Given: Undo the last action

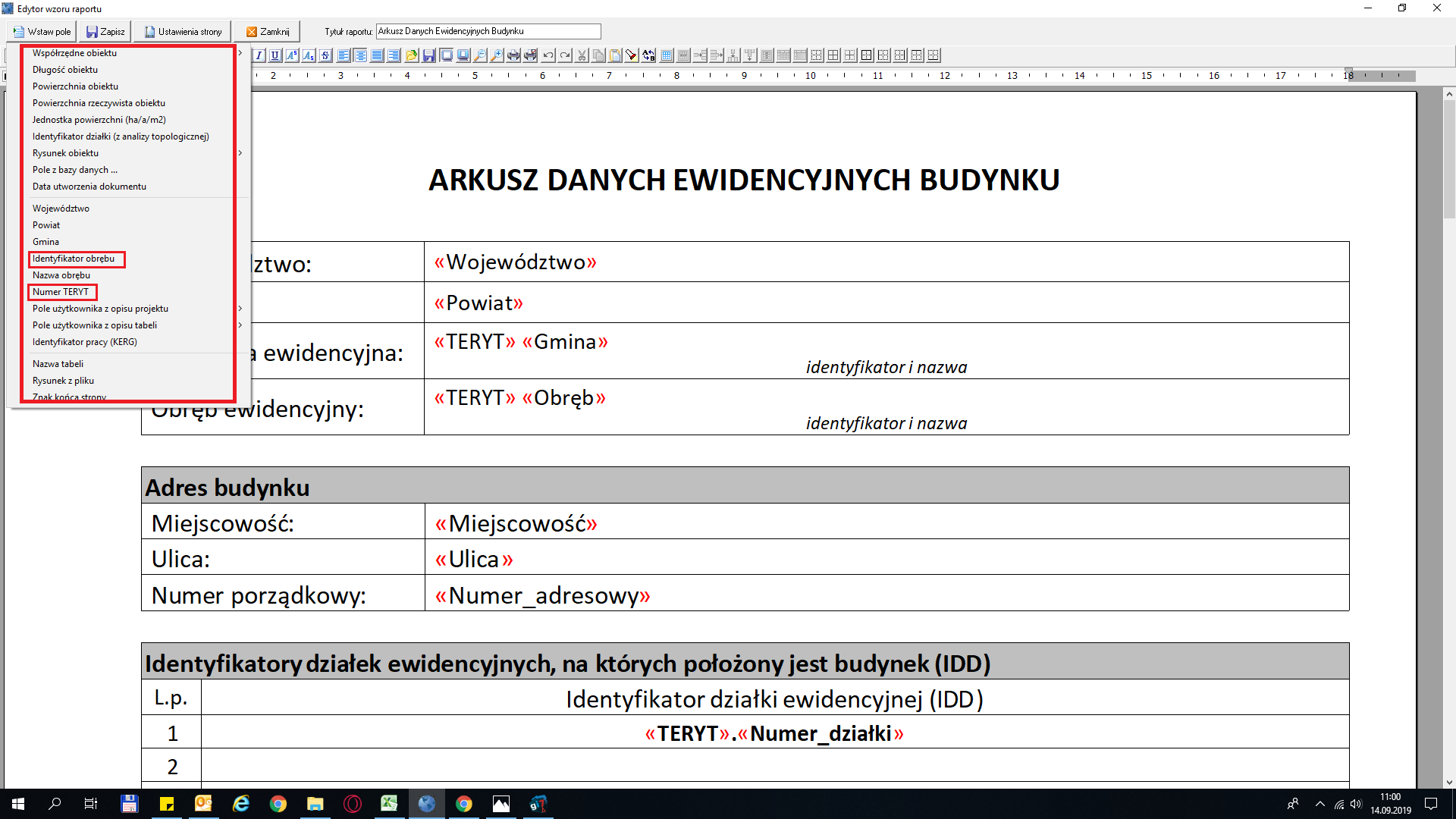Looking at the screenshot, I should pos(548,55).
